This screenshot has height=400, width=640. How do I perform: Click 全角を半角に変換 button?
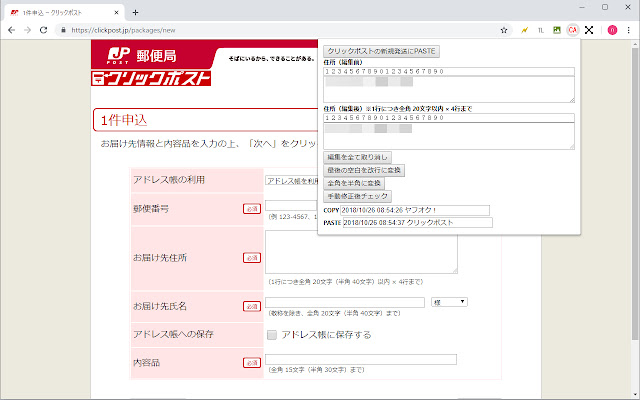(x=354, y=183)
